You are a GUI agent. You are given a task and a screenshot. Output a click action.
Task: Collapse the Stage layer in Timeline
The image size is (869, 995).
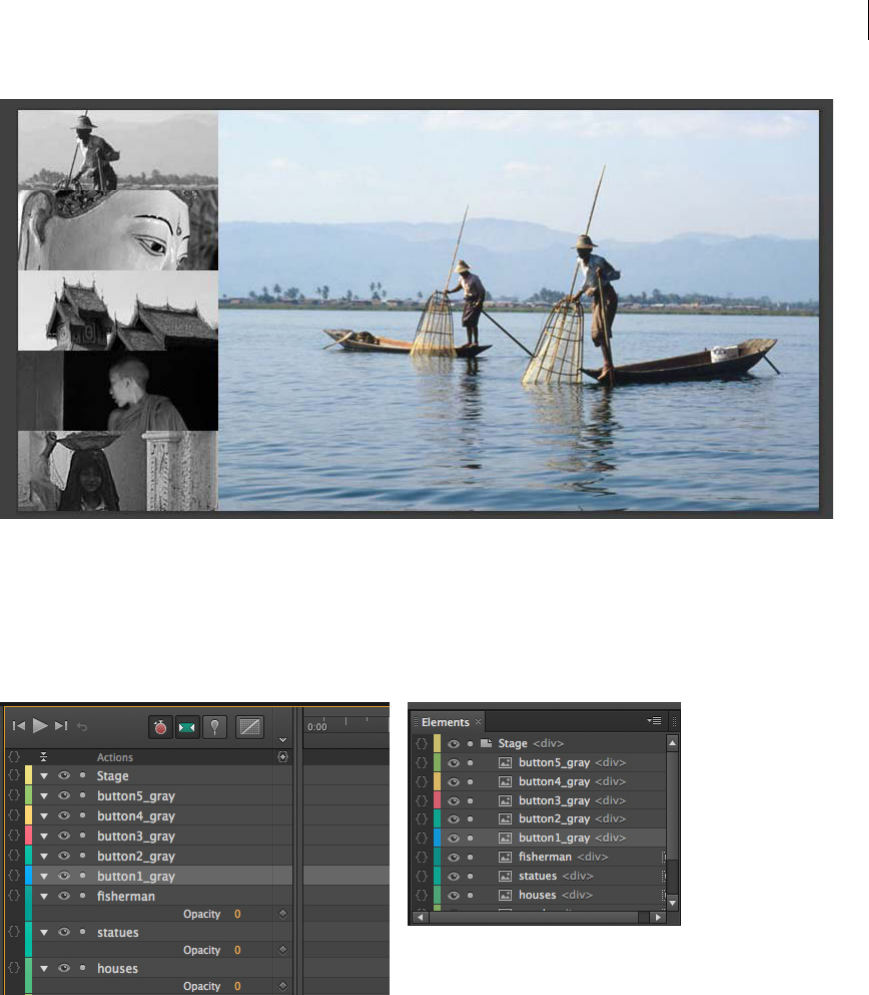point(44,776)
